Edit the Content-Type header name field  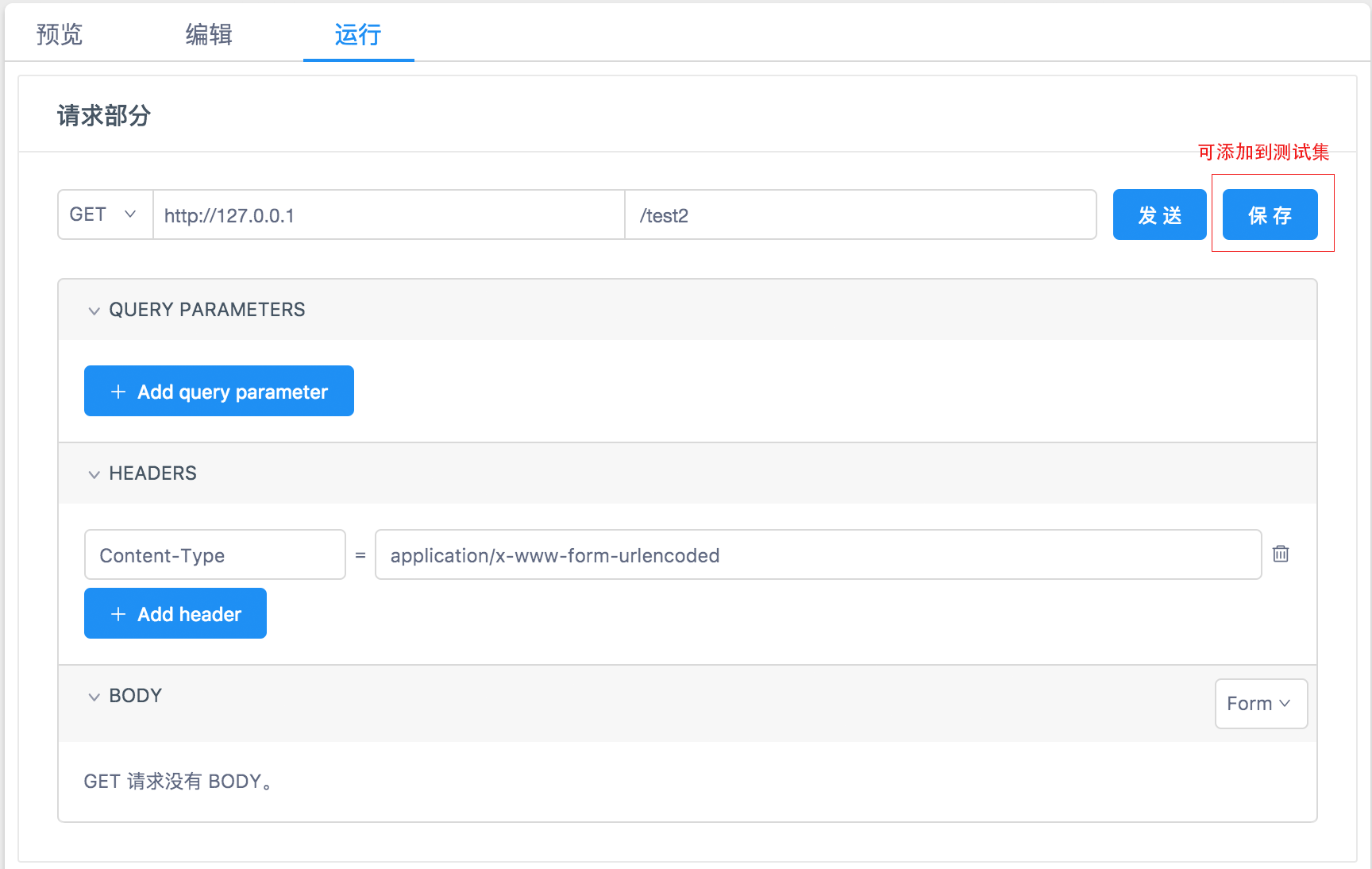(x=215, y=554)
